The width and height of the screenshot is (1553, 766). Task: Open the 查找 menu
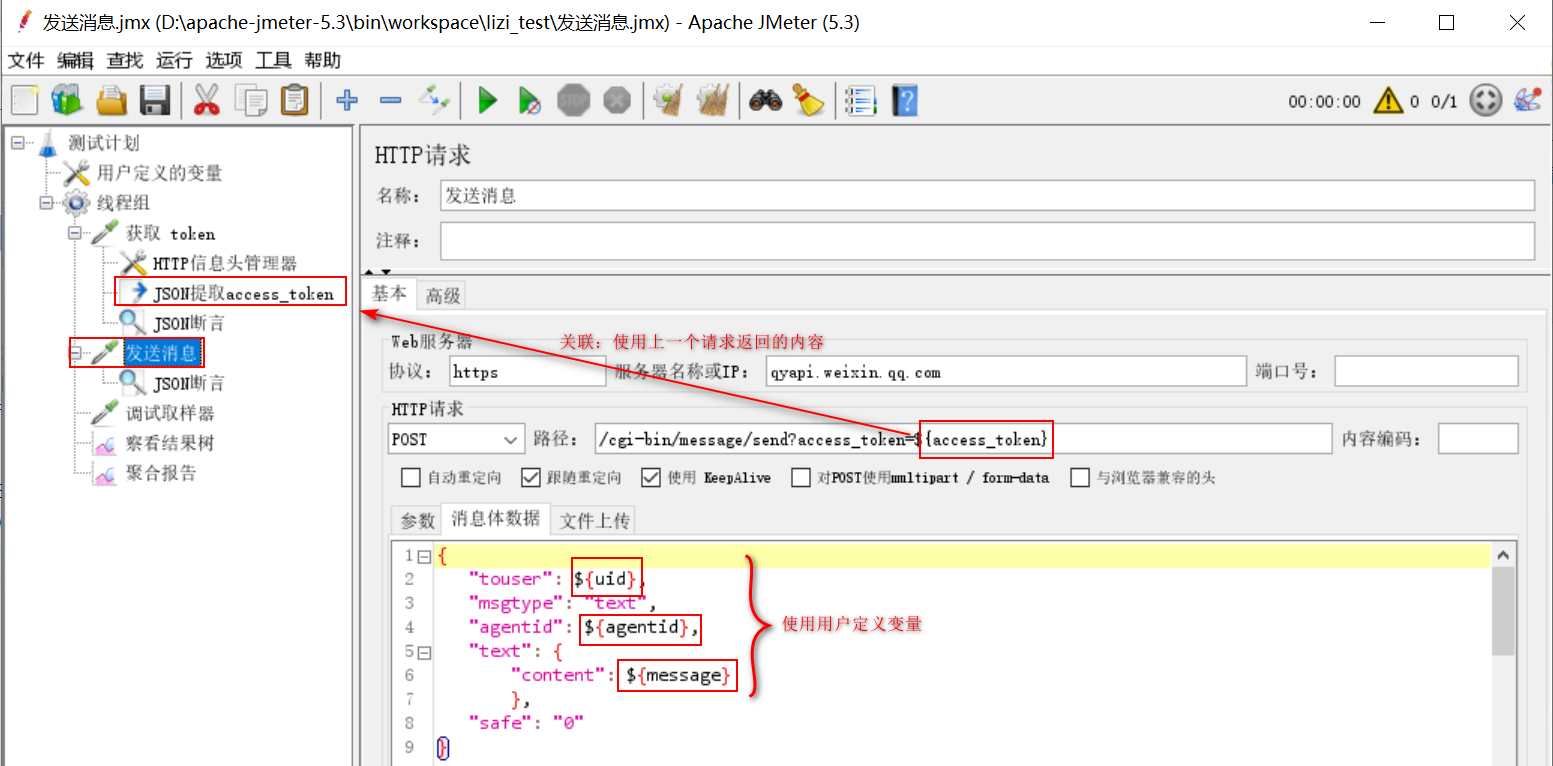pyautogui.click(x=125, y=60)
